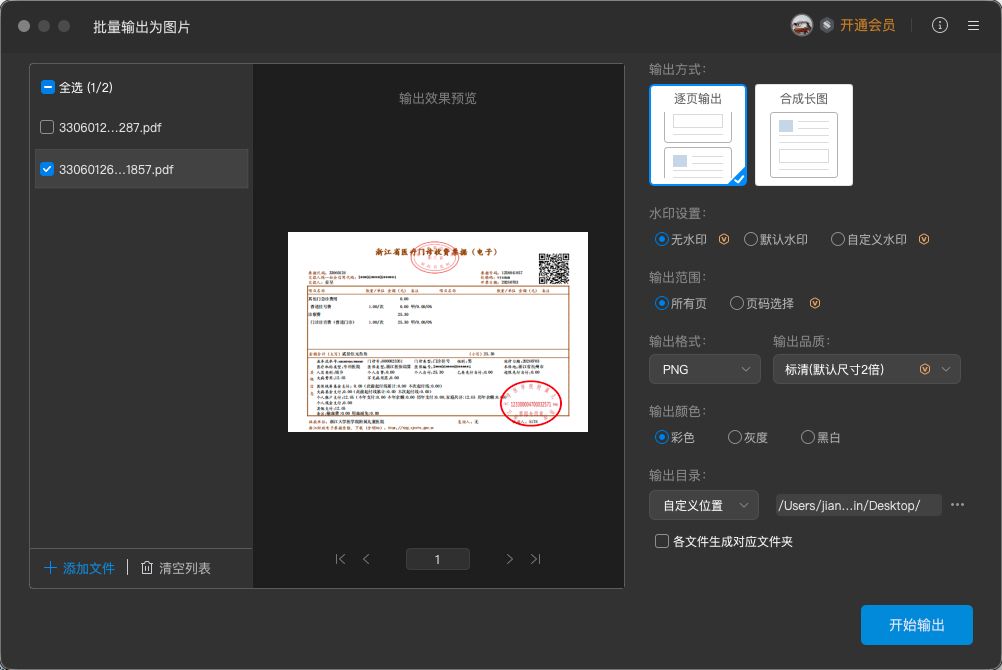The height and width of the screenshot is (670, 1002).
Task: Click the VIP badge in 输出品质 dropdown
Action: [x=925, y=369]
